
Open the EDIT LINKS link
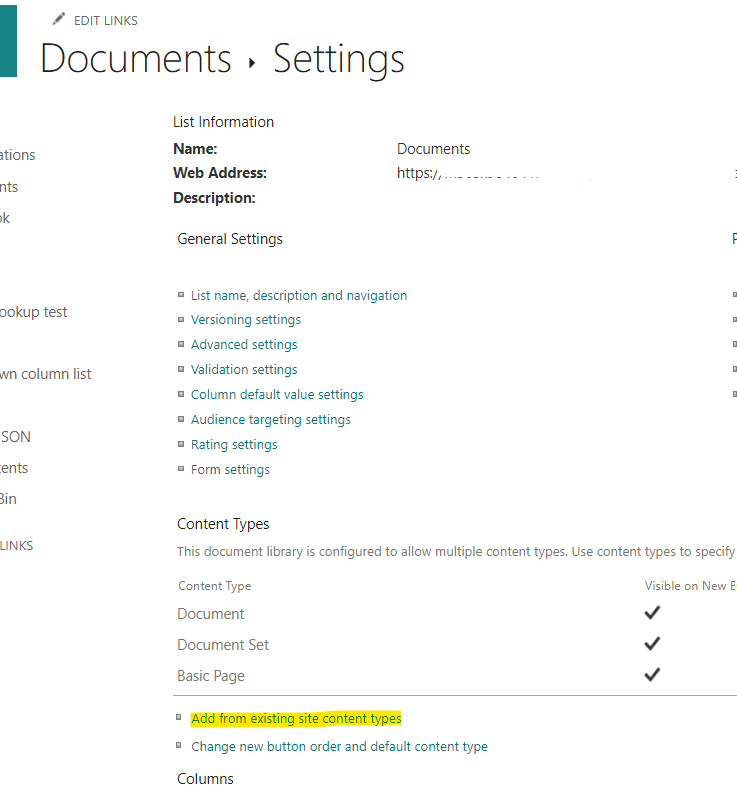106,21
